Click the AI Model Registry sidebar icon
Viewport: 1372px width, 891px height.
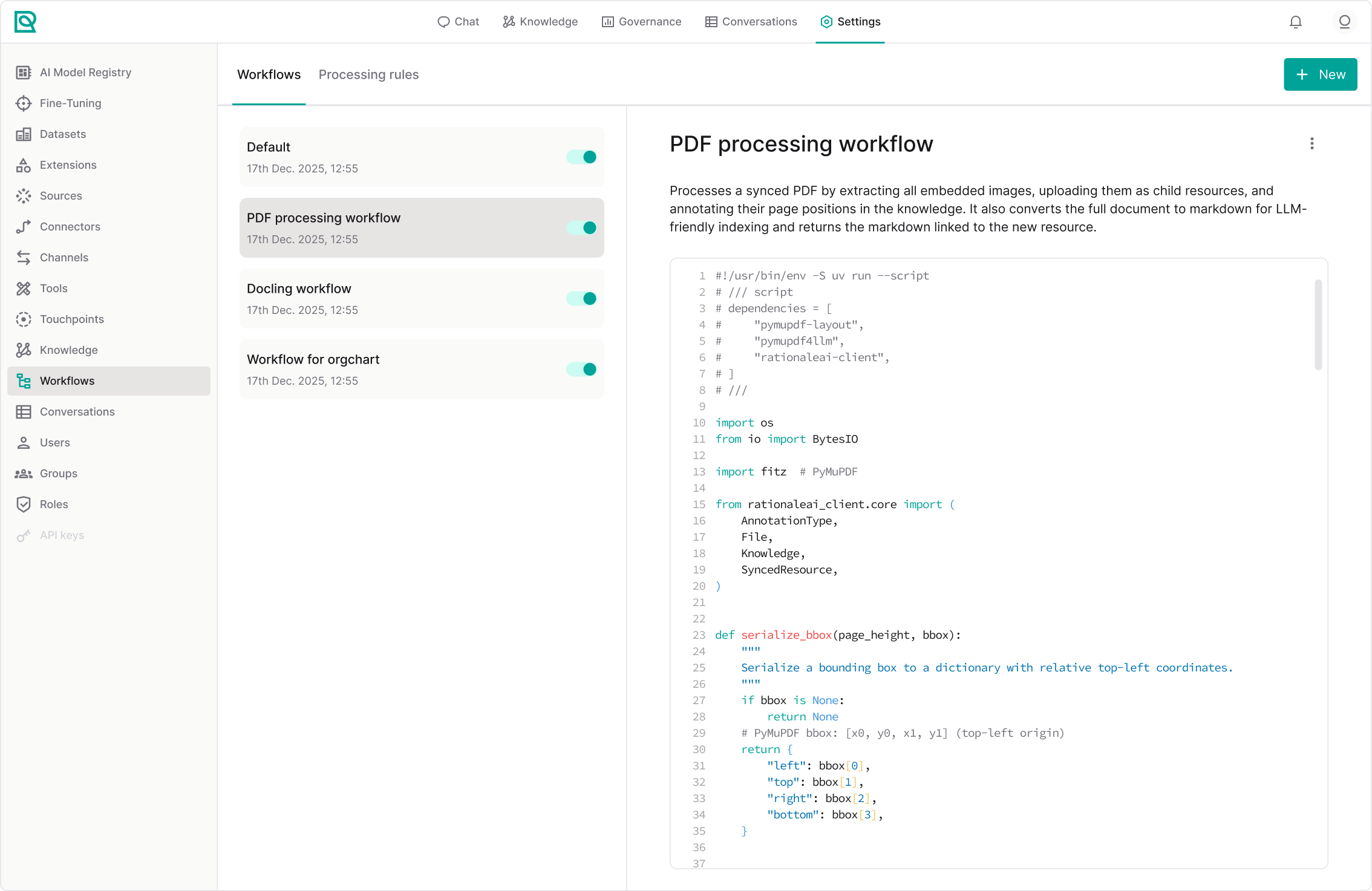(x=24, y=73)
